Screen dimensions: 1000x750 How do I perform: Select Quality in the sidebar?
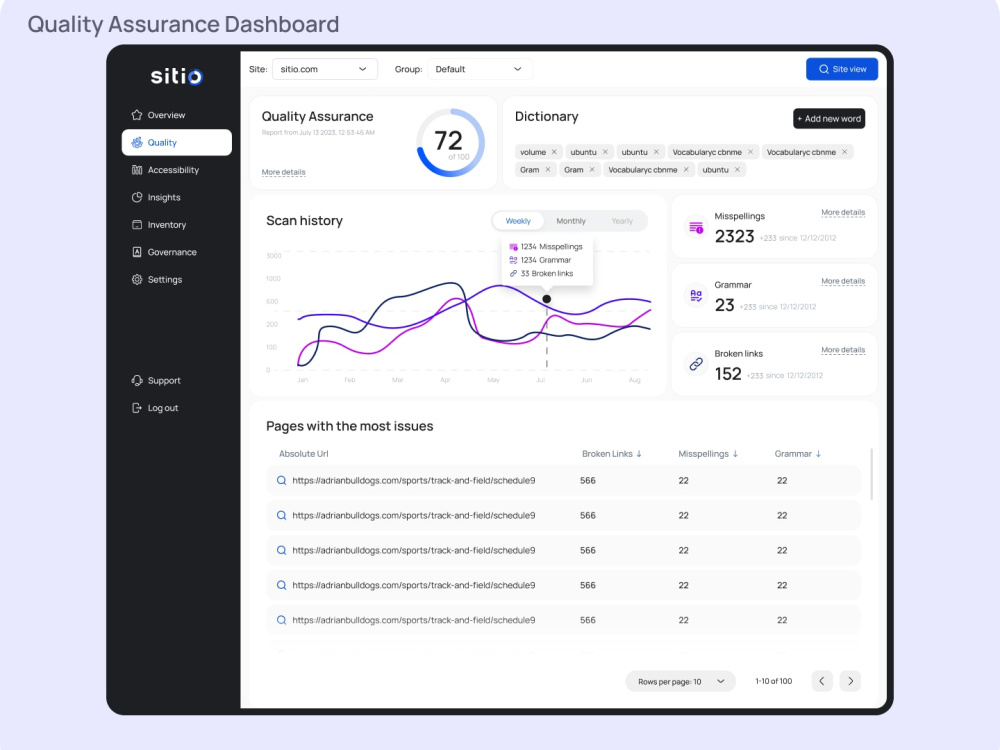177,142
